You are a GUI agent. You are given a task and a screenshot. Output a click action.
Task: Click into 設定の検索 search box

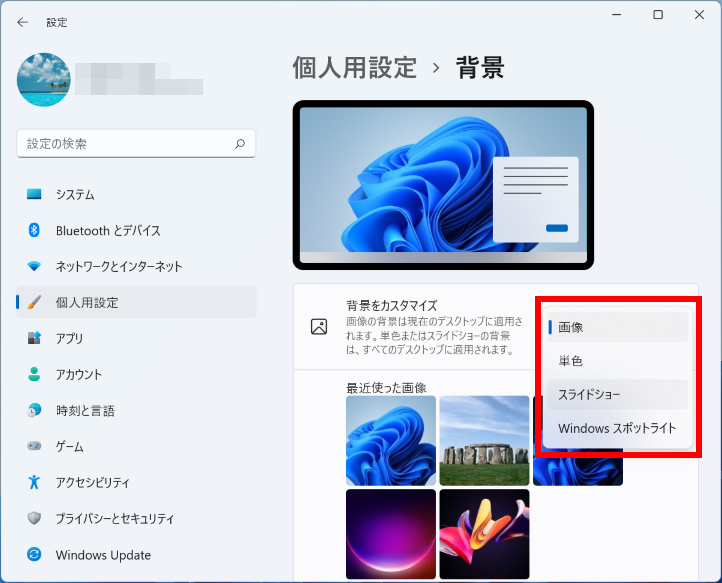coord(136,144)
